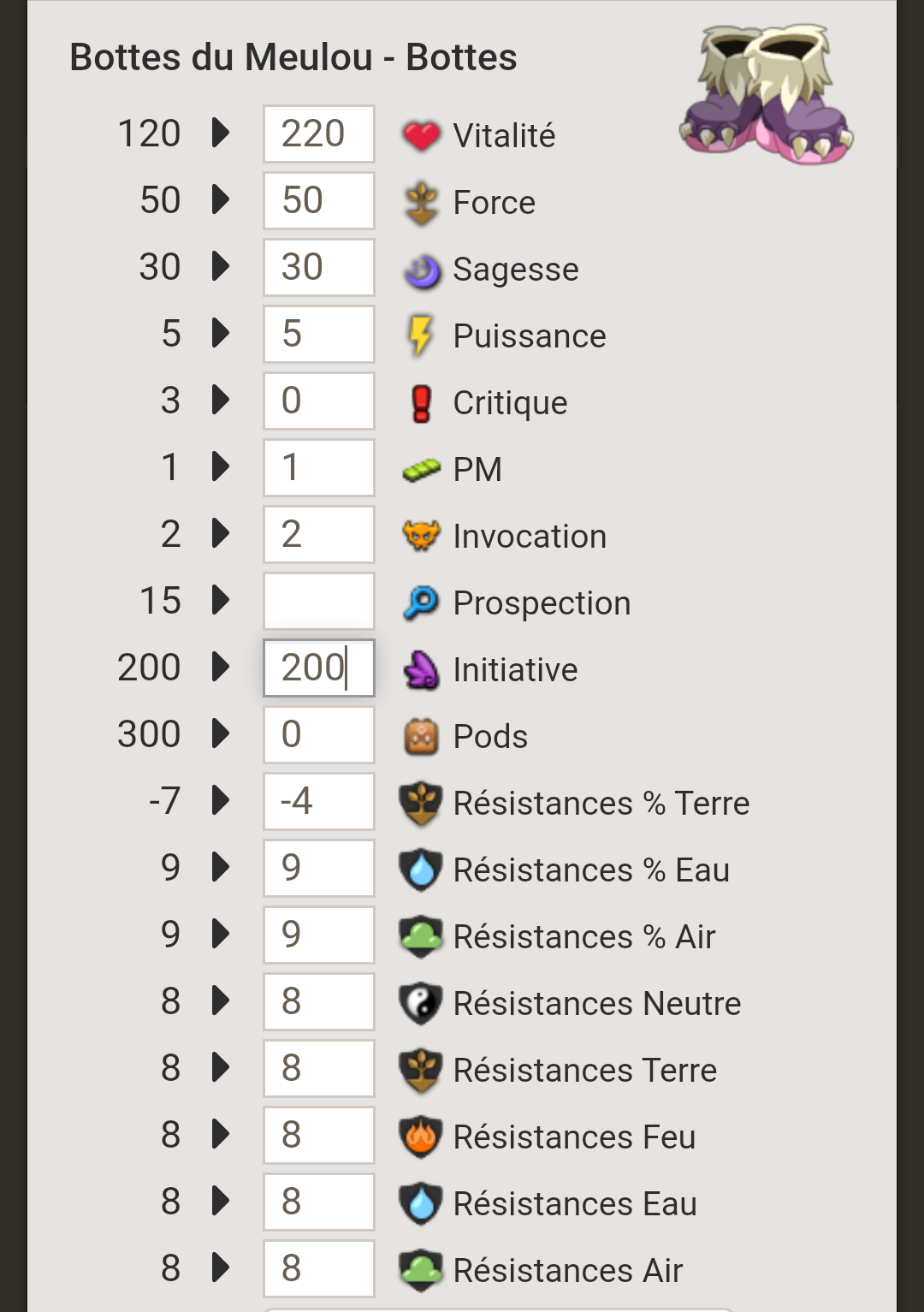The height and width of the screenshot is (1312, 924).
Task: Click the Vitalité heart icon
Action: [x=421, y=136]
